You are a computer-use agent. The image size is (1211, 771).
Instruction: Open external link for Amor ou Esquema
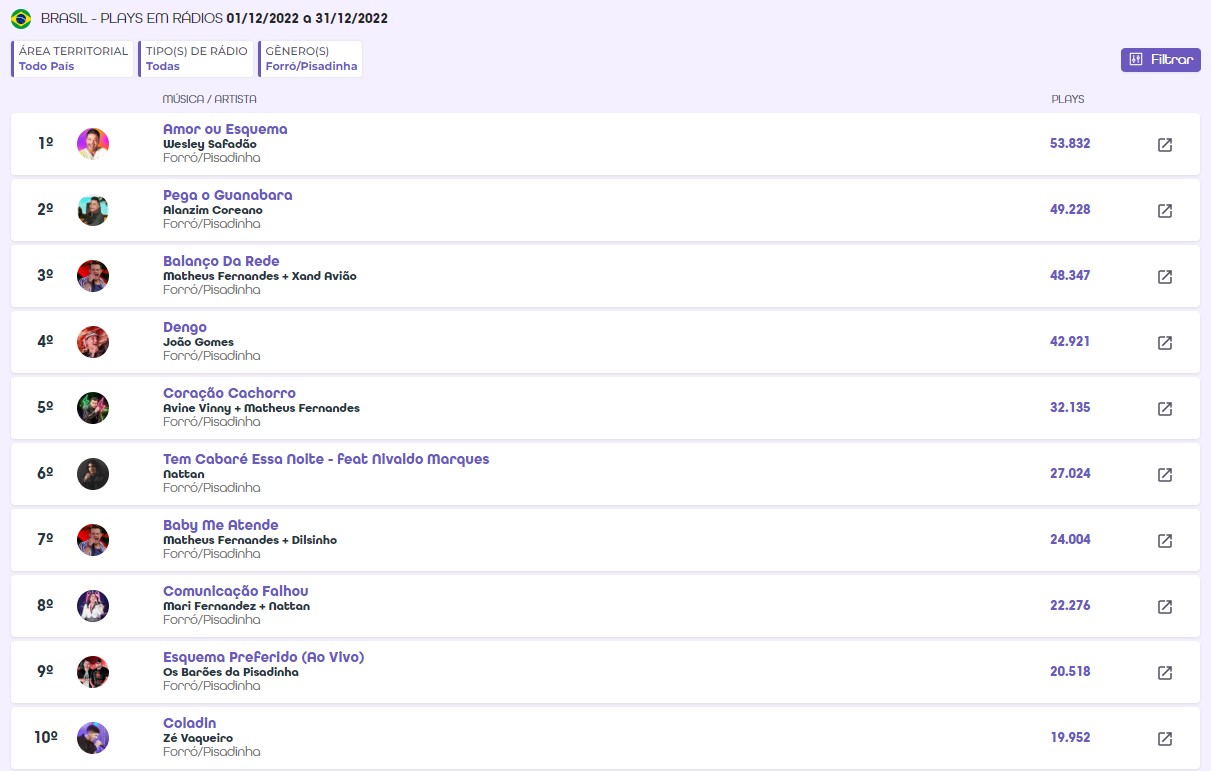click(1165, 145)
